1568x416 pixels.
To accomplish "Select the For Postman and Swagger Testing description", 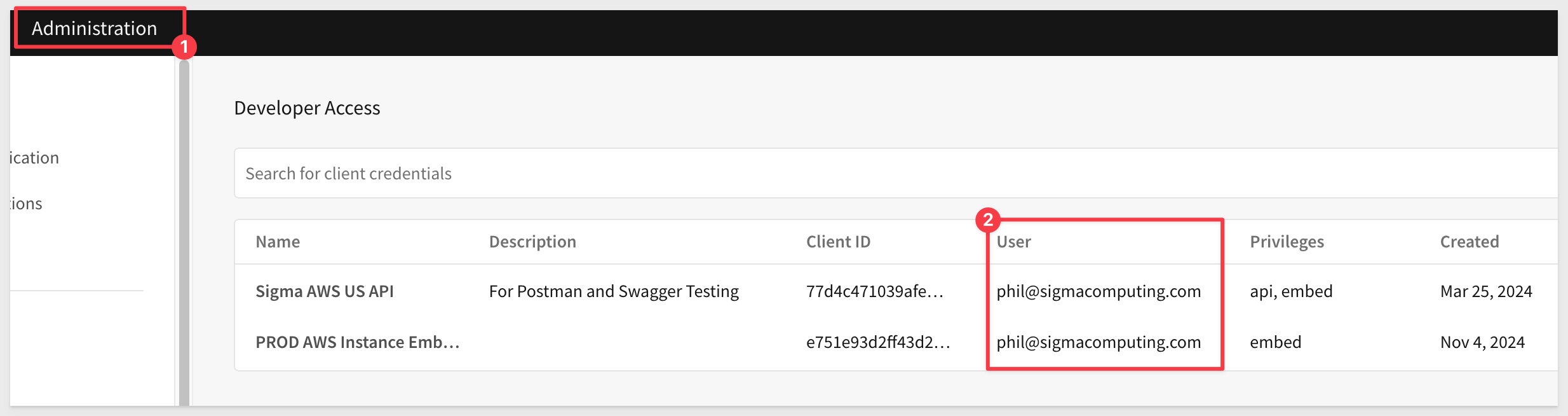I will 614,291.
